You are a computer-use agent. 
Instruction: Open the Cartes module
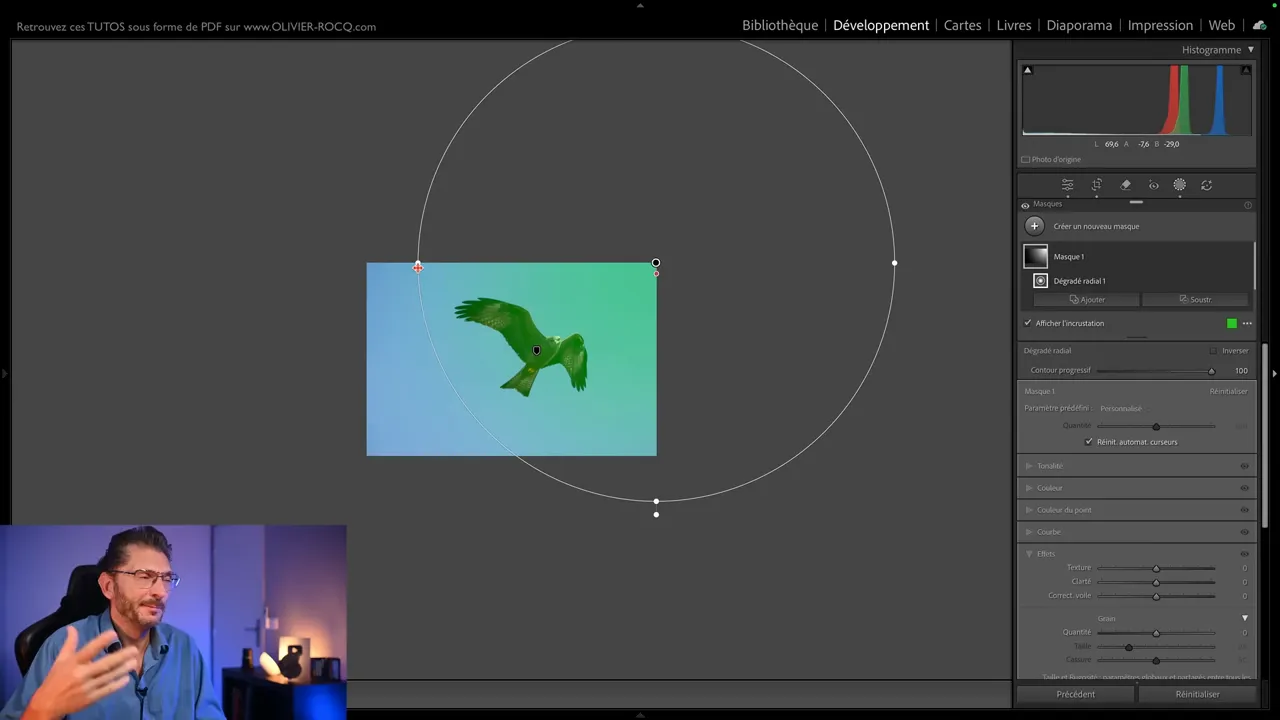coord(962,25)
